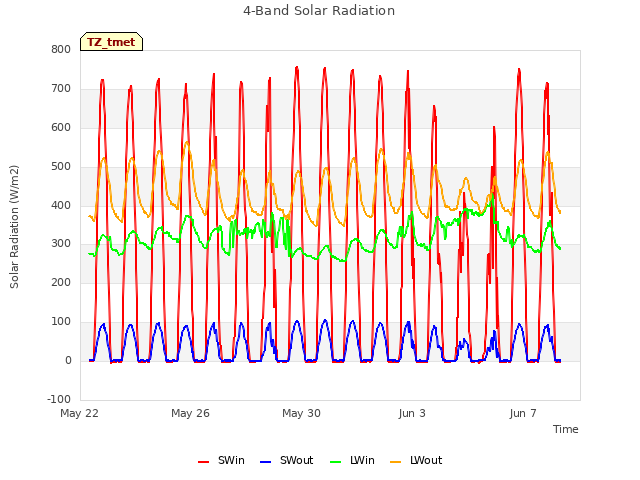Click the May 22 x-axis label
Screen dimensions: 640x480
coord(80,413)
